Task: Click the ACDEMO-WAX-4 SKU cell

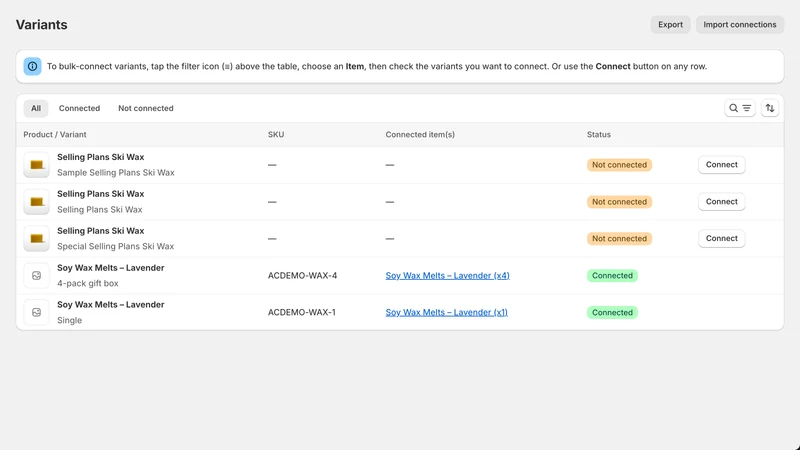Action: [x=302, y=276]
